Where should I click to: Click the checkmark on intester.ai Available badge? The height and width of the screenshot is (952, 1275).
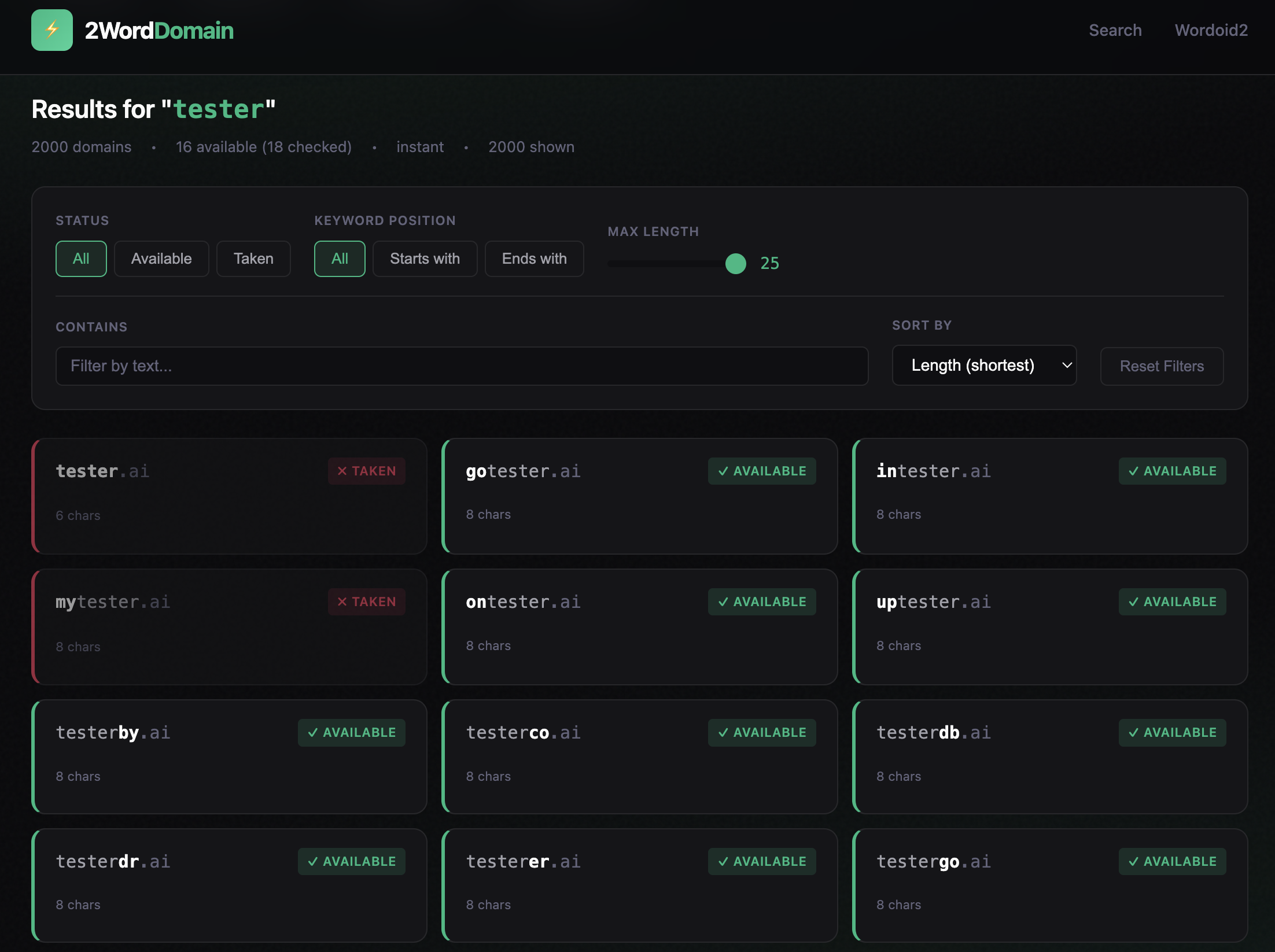(1134, 471)
